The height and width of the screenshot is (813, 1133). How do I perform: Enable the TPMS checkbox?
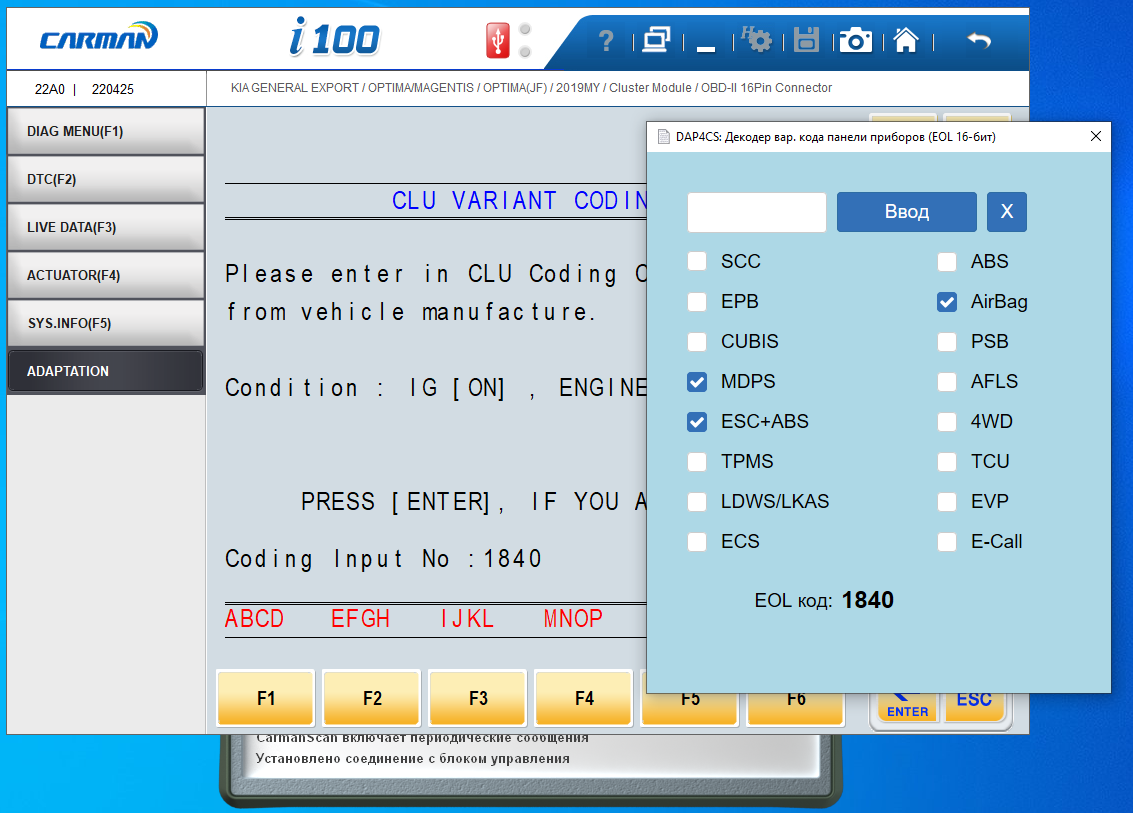click(697, 461)
